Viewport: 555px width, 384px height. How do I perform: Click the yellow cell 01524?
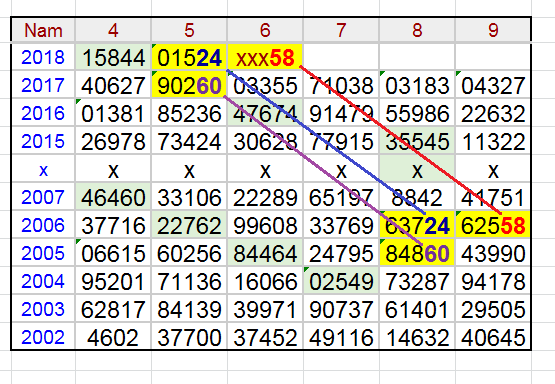coord(189,57)
